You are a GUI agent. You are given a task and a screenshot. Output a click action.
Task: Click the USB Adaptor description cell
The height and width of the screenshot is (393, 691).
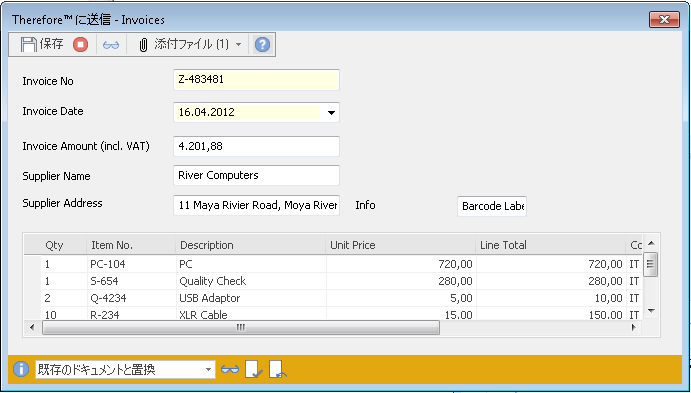(x=250, y=298)
